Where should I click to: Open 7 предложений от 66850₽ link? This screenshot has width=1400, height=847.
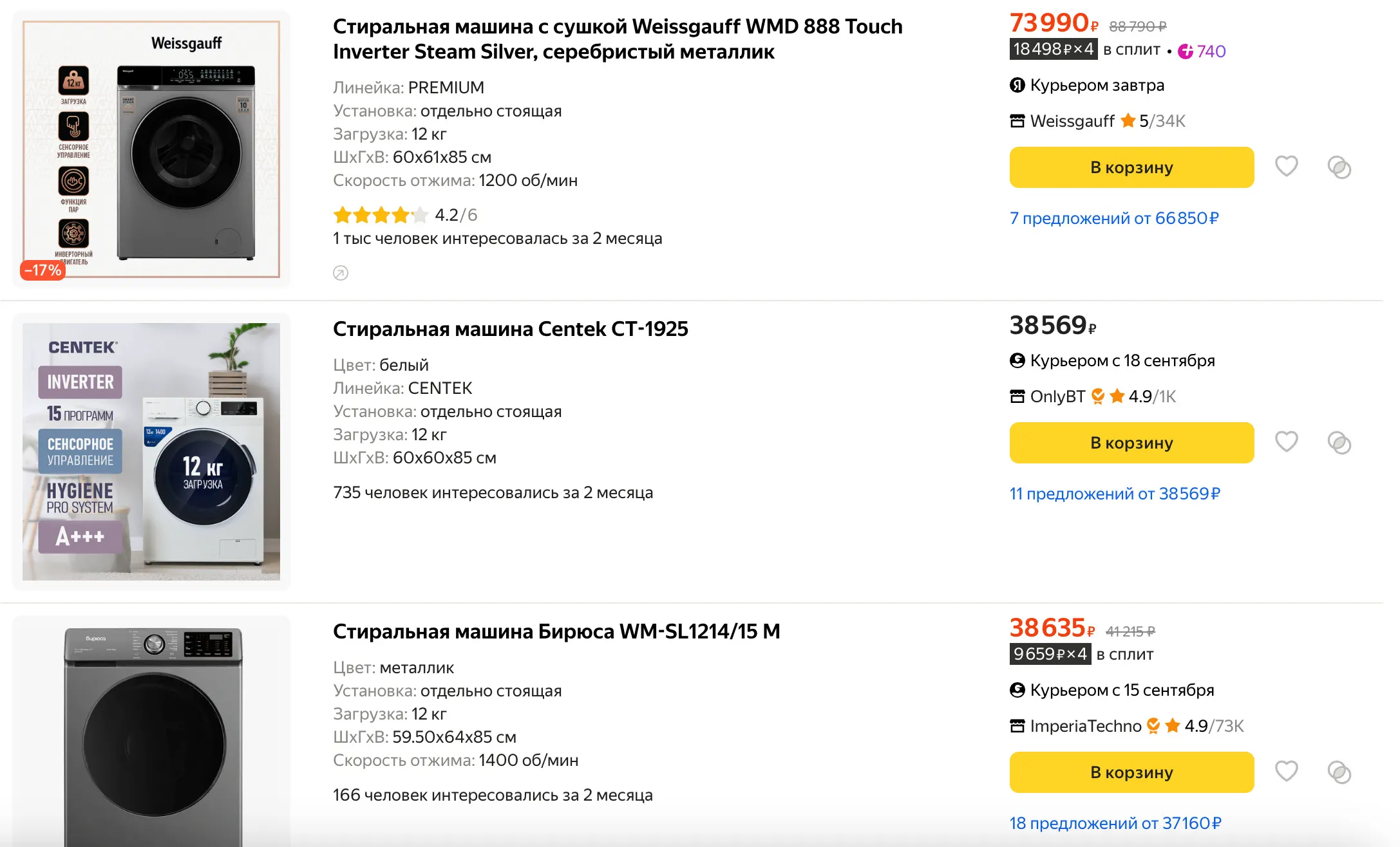[1114, 218]
